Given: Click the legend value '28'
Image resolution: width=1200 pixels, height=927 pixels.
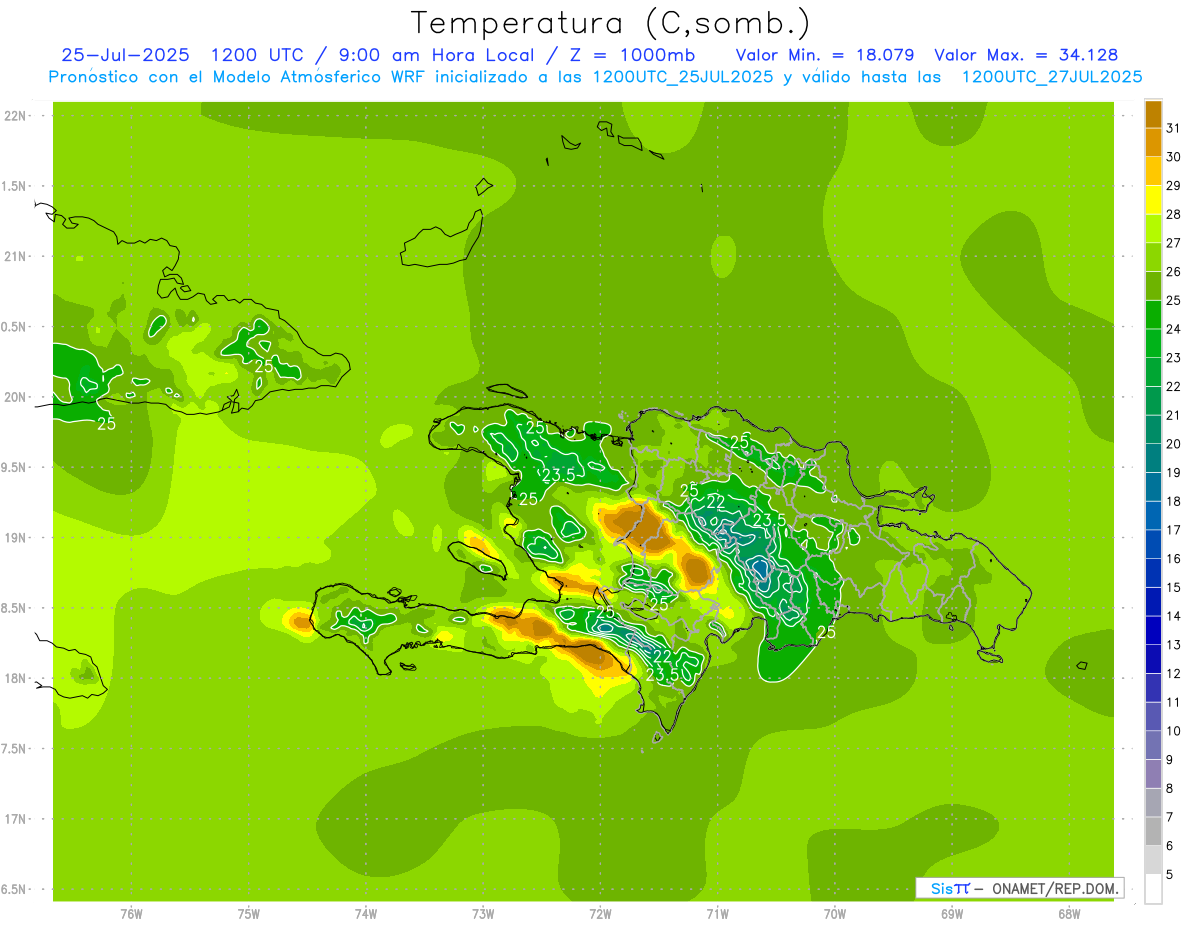Looking at the screenshot, I should tap(1174, 214).
